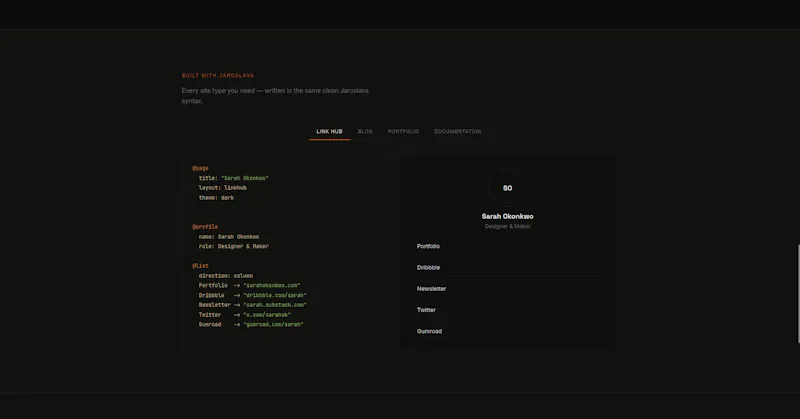Image resolution: width=800 pixels, height=419 pixels.
Task: Click the SO avatar circle
Action: tap(507, 188)
